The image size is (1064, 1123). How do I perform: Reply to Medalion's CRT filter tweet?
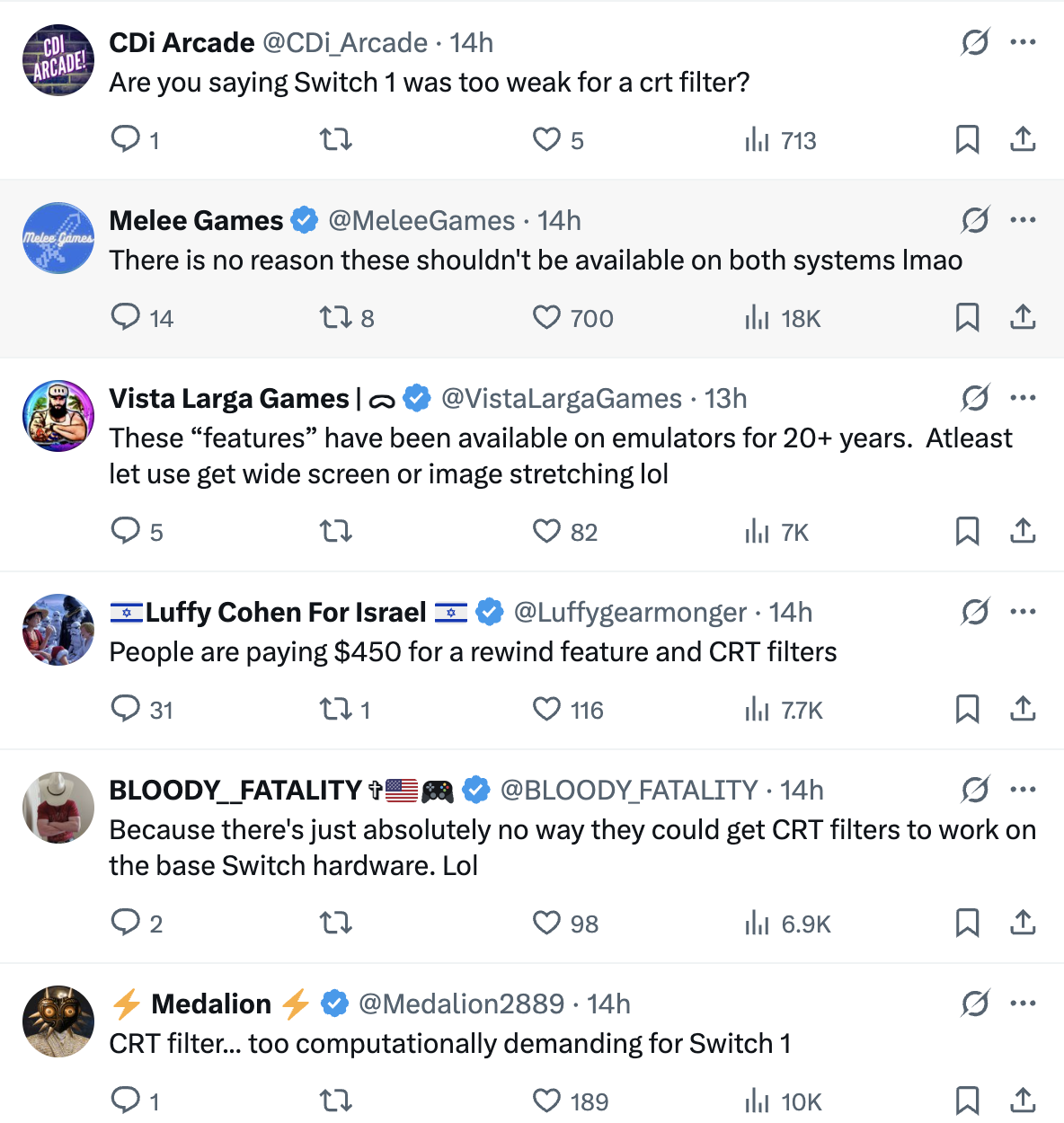click(125, 1100)
